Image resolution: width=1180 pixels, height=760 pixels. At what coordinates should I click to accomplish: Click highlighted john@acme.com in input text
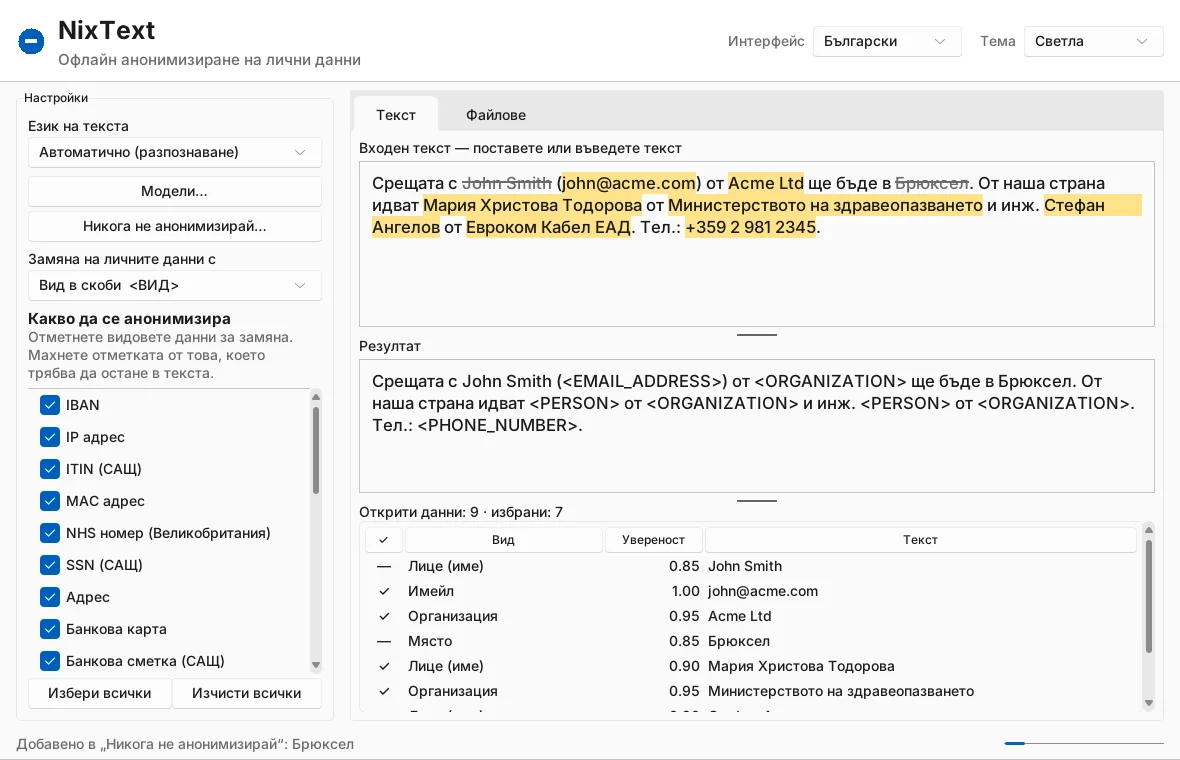(x=628, y=183)
